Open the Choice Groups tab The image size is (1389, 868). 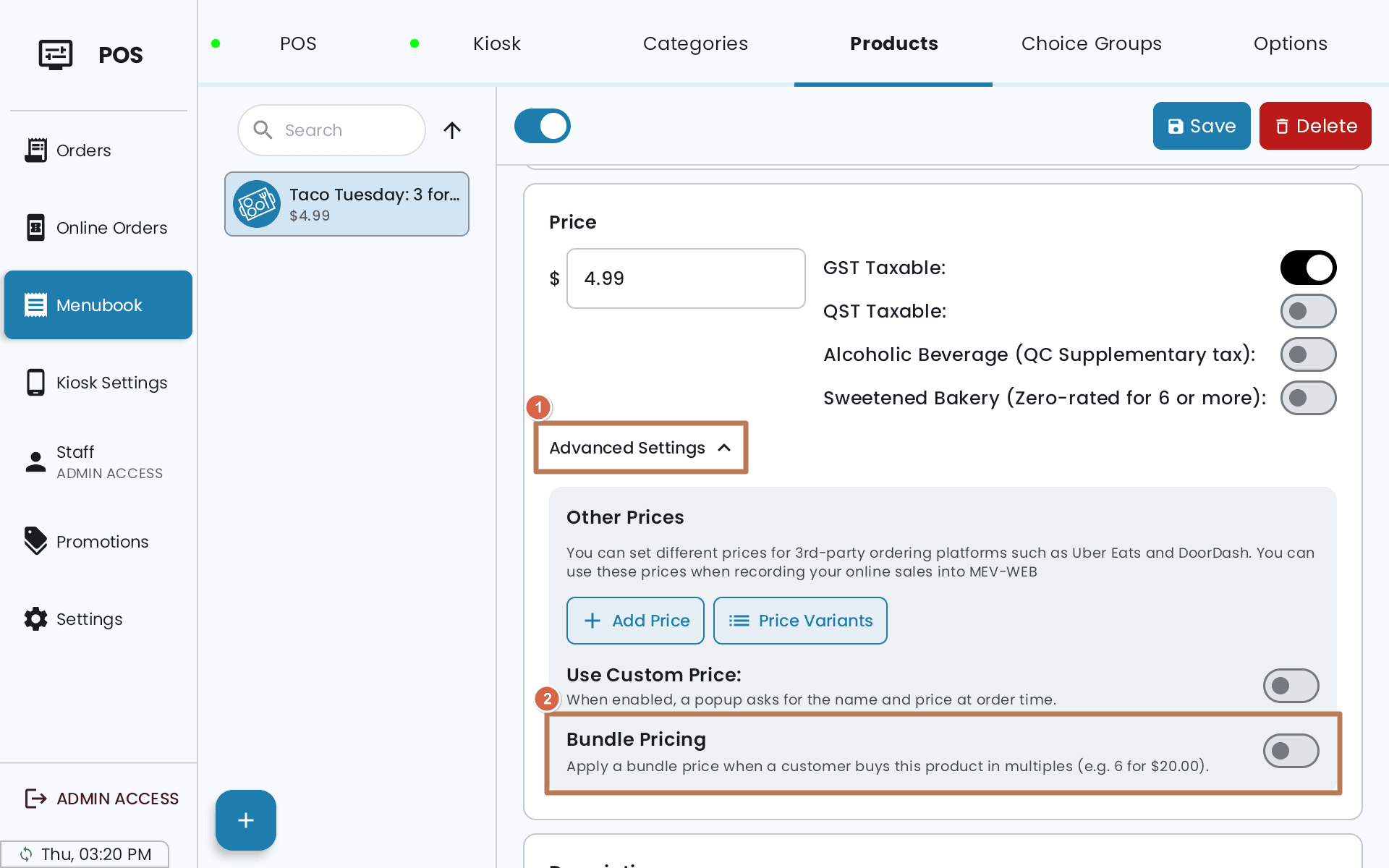[x=1092, y=43]
